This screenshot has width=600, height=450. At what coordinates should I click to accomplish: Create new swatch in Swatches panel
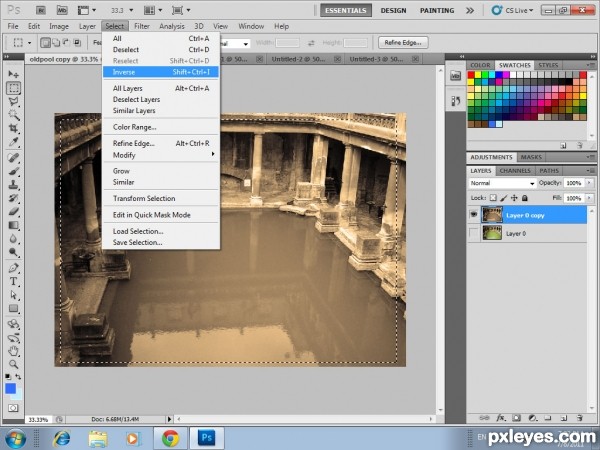click(563, 145)
